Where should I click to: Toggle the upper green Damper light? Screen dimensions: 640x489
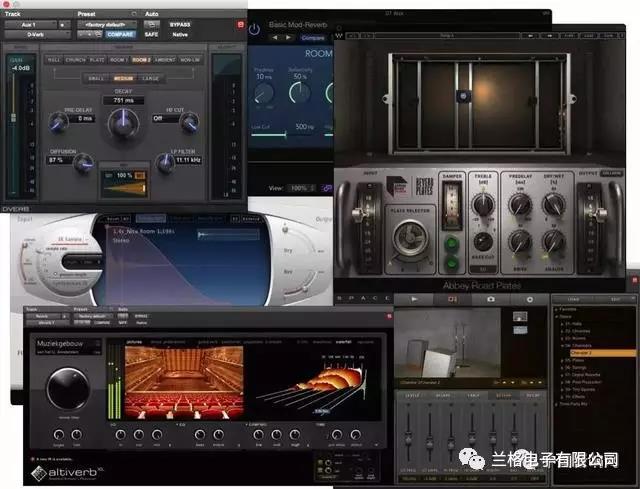tap(451, 244)
